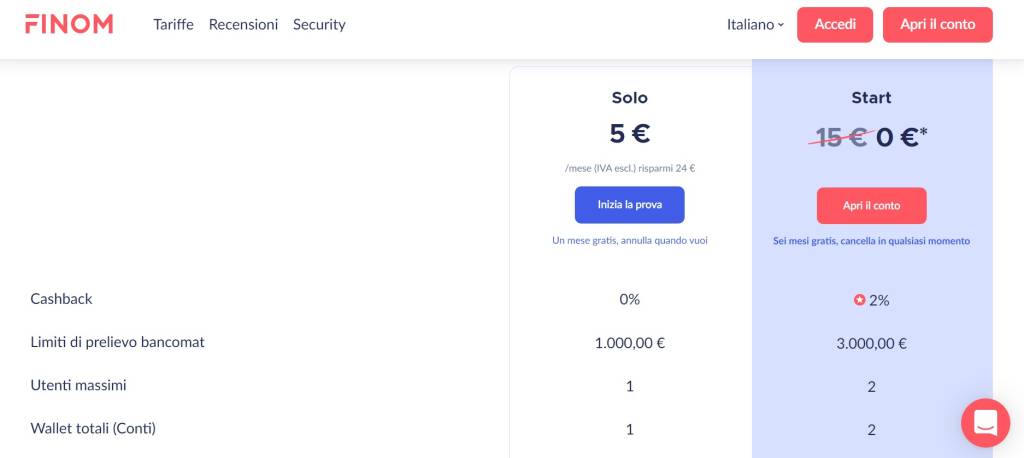This screenshot has height=458, width=1024.
Task: Click Sei mesi gratis cancellation note
Action: 871,241
